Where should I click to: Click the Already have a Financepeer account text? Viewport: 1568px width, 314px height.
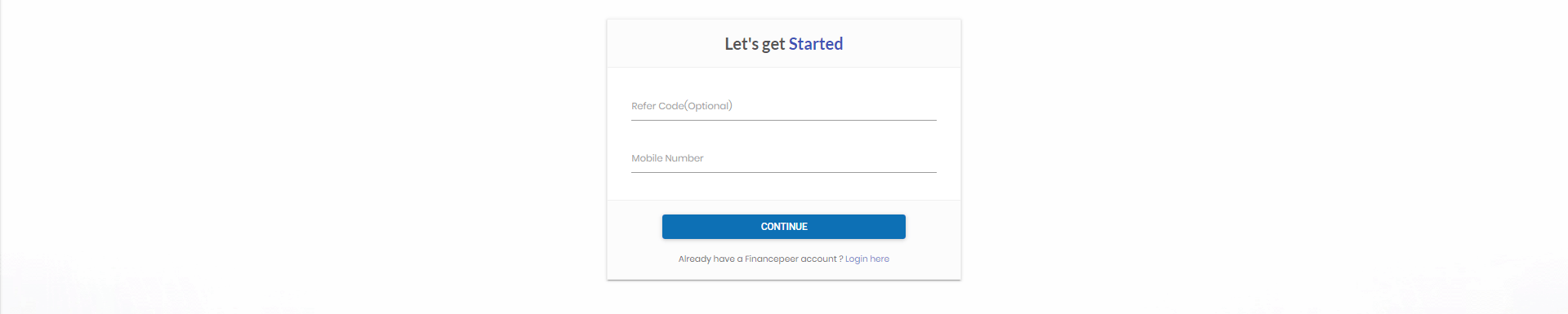tap(760, 259)
